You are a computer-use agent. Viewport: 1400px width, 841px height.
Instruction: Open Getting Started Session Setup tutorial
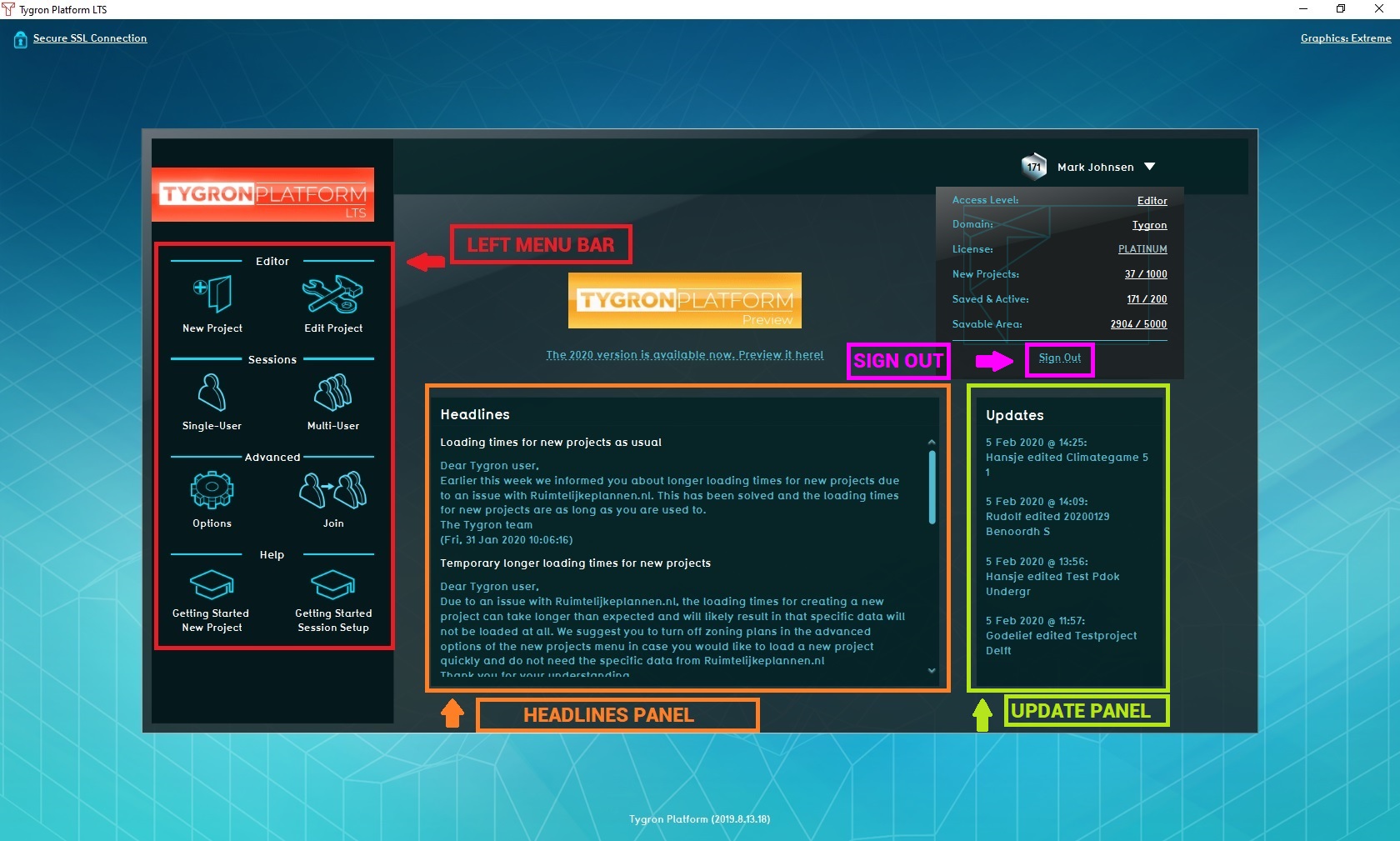332,586
